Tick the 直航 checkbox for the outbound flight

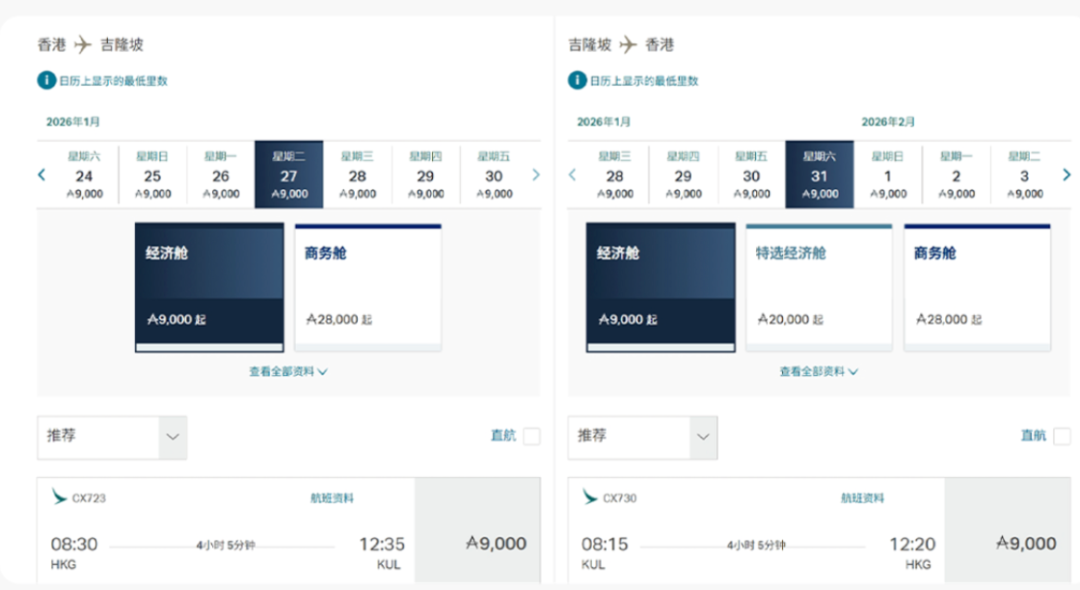coord(532,436)
